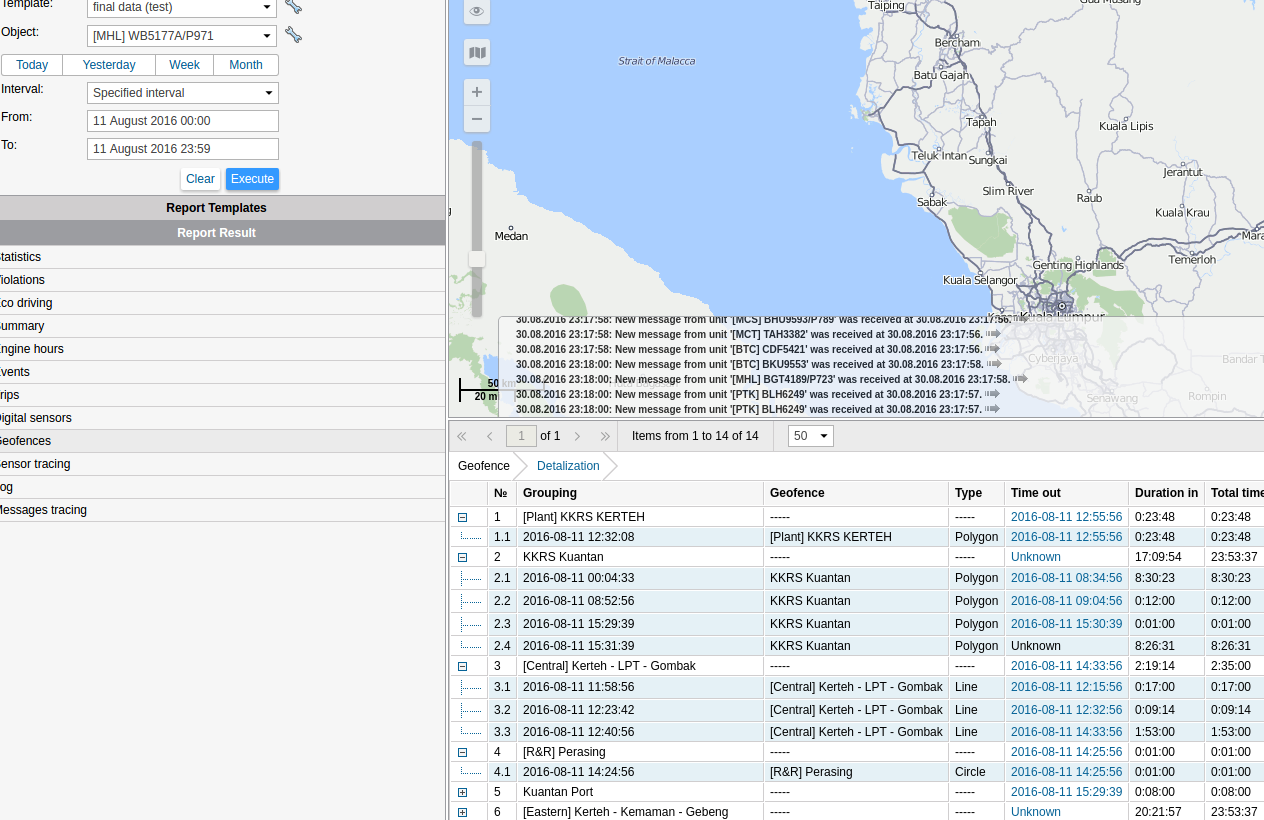Click the From date input field
1264x820 pixels.
(x=182, y=121)
